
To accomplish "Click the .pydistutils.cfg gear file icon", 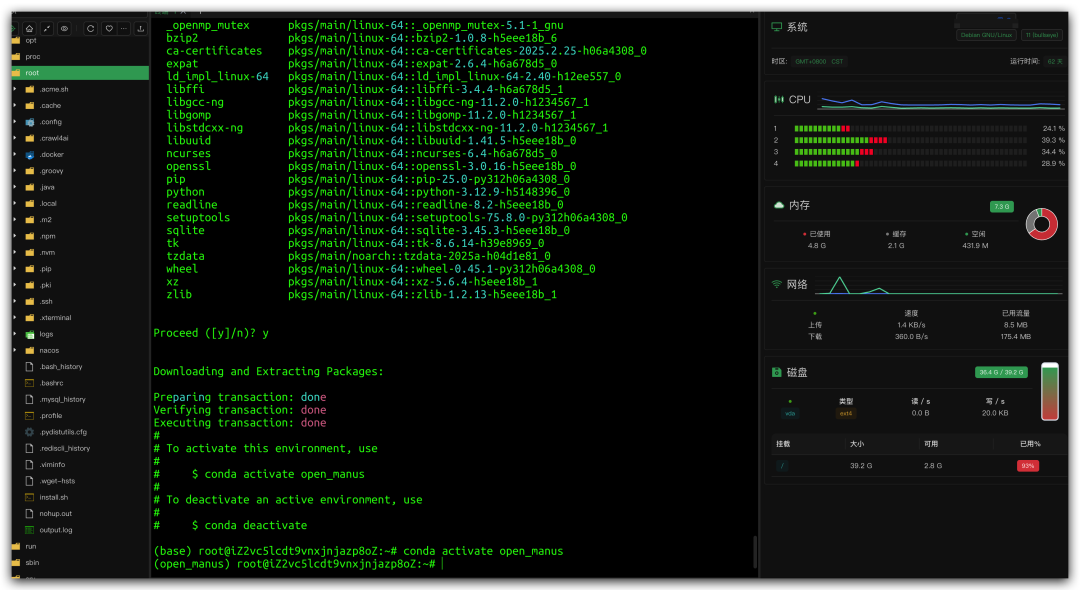I will [x=30, y=432].
